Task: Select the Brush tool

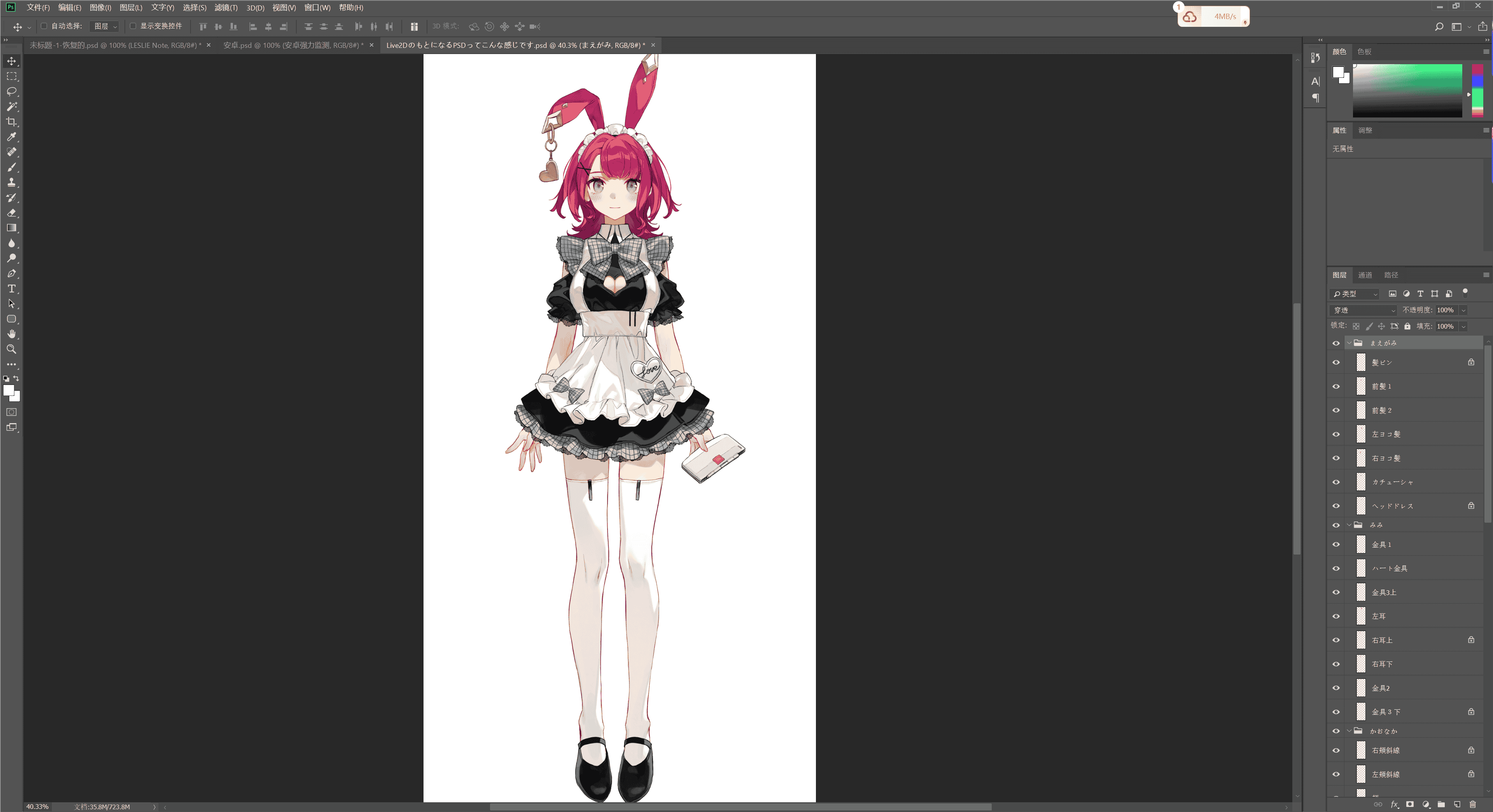Action: point(12,167)
